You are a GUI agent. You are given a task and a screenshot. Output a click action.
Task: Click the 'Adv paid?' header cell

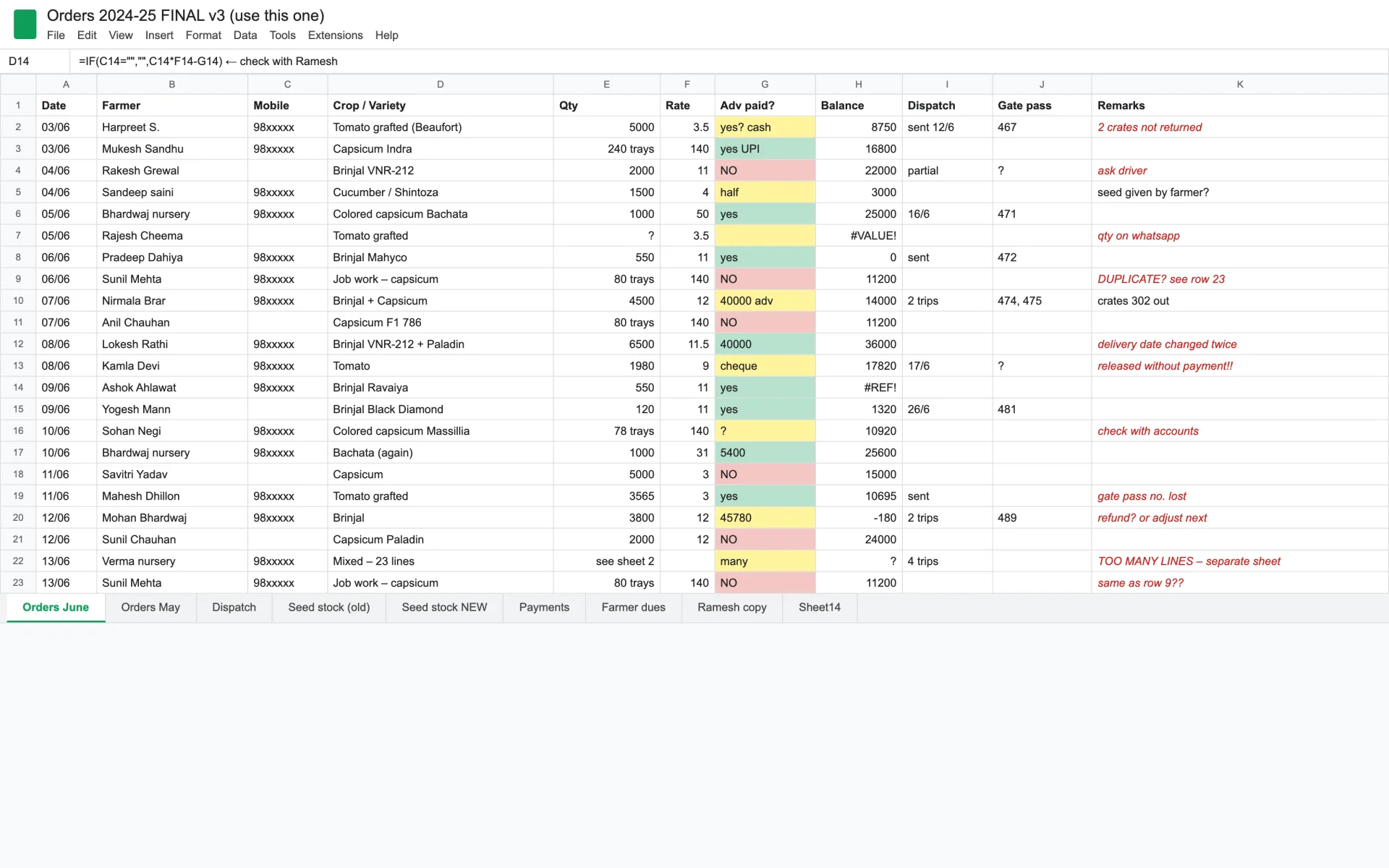765,106
